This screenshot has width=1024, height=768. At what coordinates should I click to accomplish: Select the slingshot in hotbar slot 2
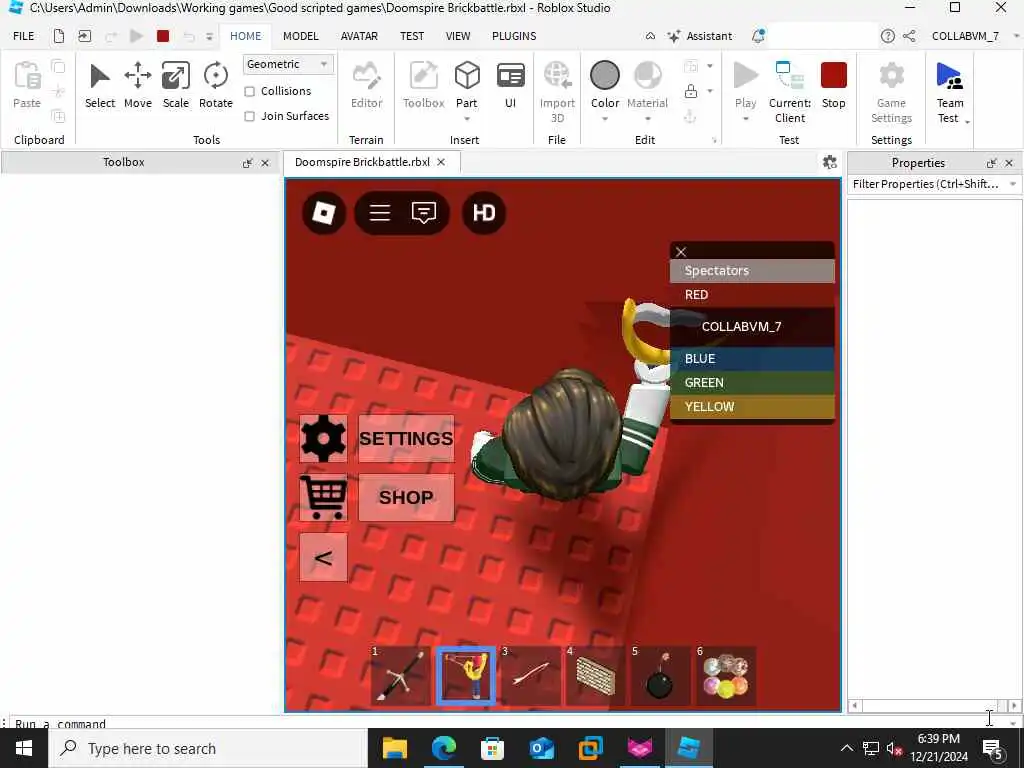466,676
